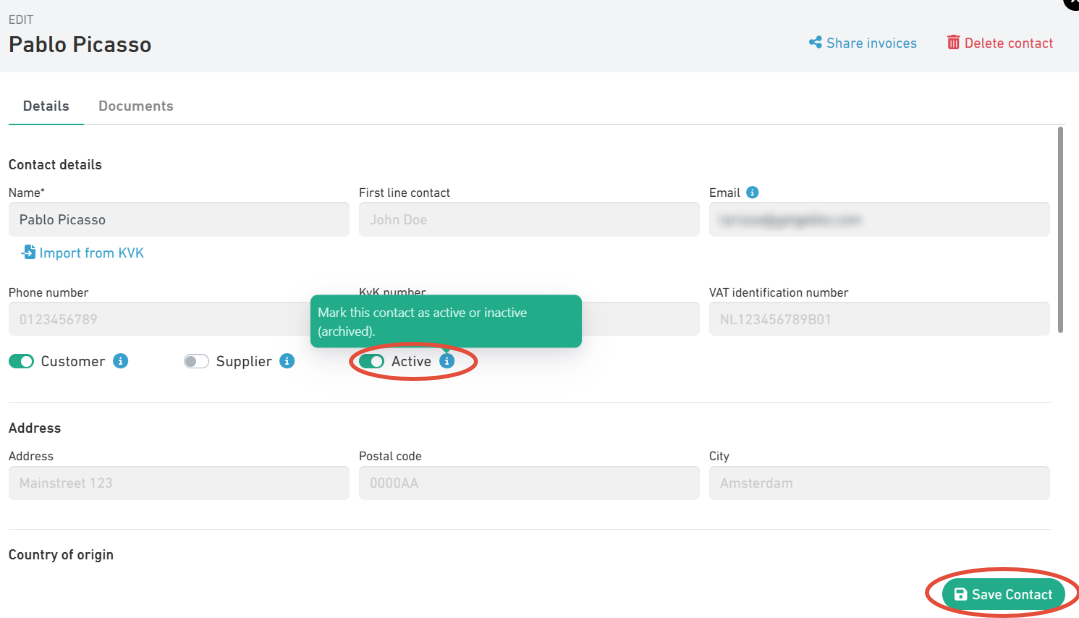
Task: Click the Share invoices link
Action: tap(863, 43)
